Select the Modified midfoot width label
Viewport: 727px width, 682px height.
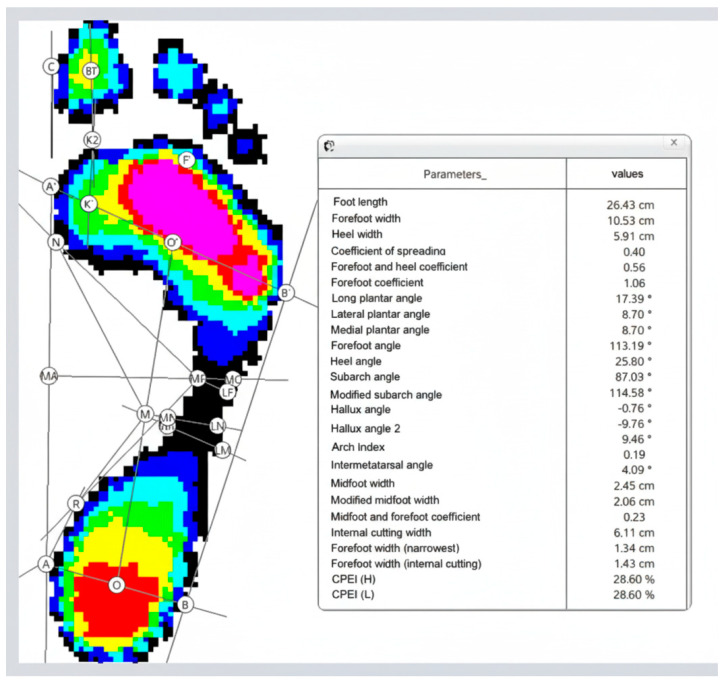click(x=385, y=500)
